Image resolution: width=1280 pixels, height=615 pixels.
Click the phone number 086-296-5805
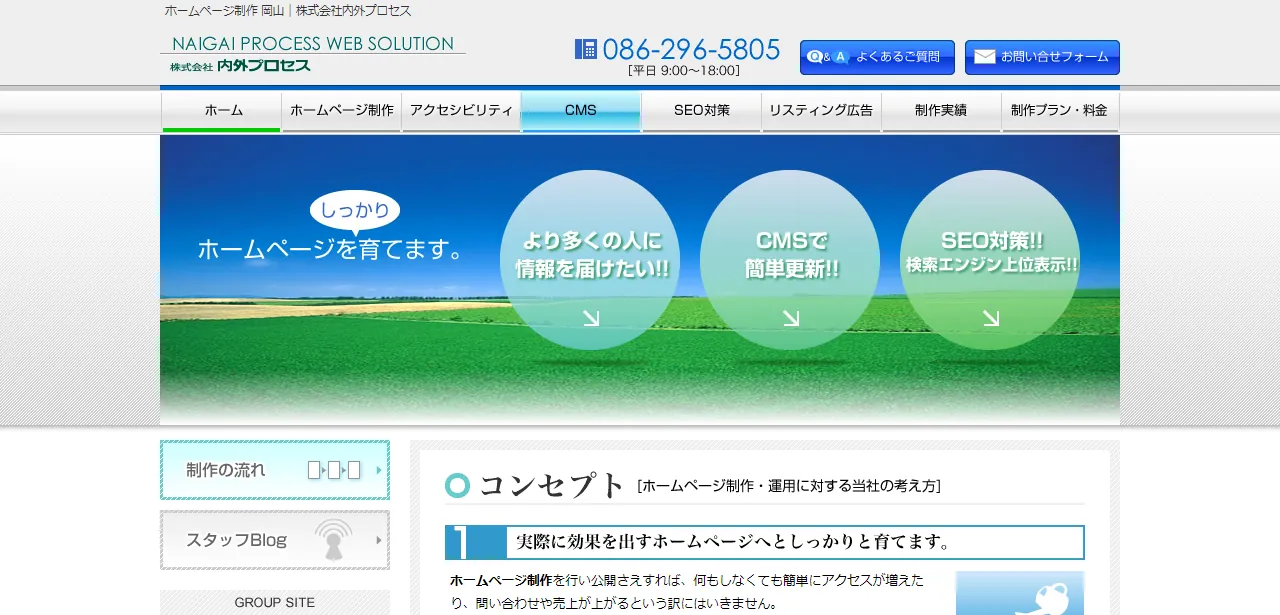tap(691, 49)
